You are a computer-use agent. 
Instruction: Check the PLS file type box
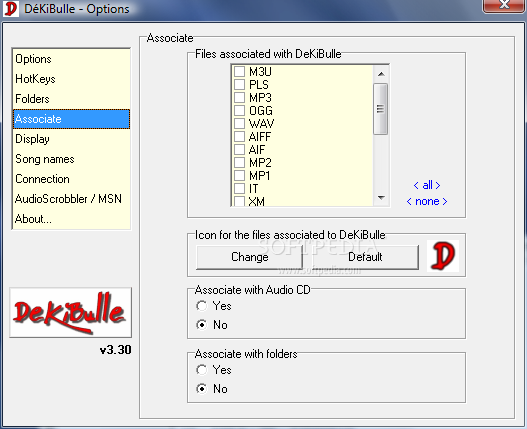(x=239, y=84)
